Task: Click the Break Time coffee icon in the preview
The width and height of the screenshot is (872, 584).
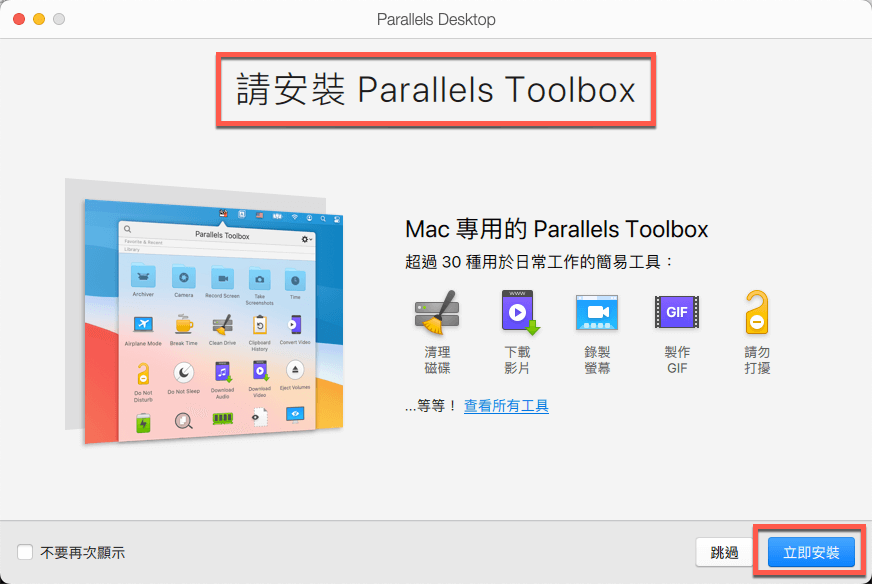Action: 184,324
